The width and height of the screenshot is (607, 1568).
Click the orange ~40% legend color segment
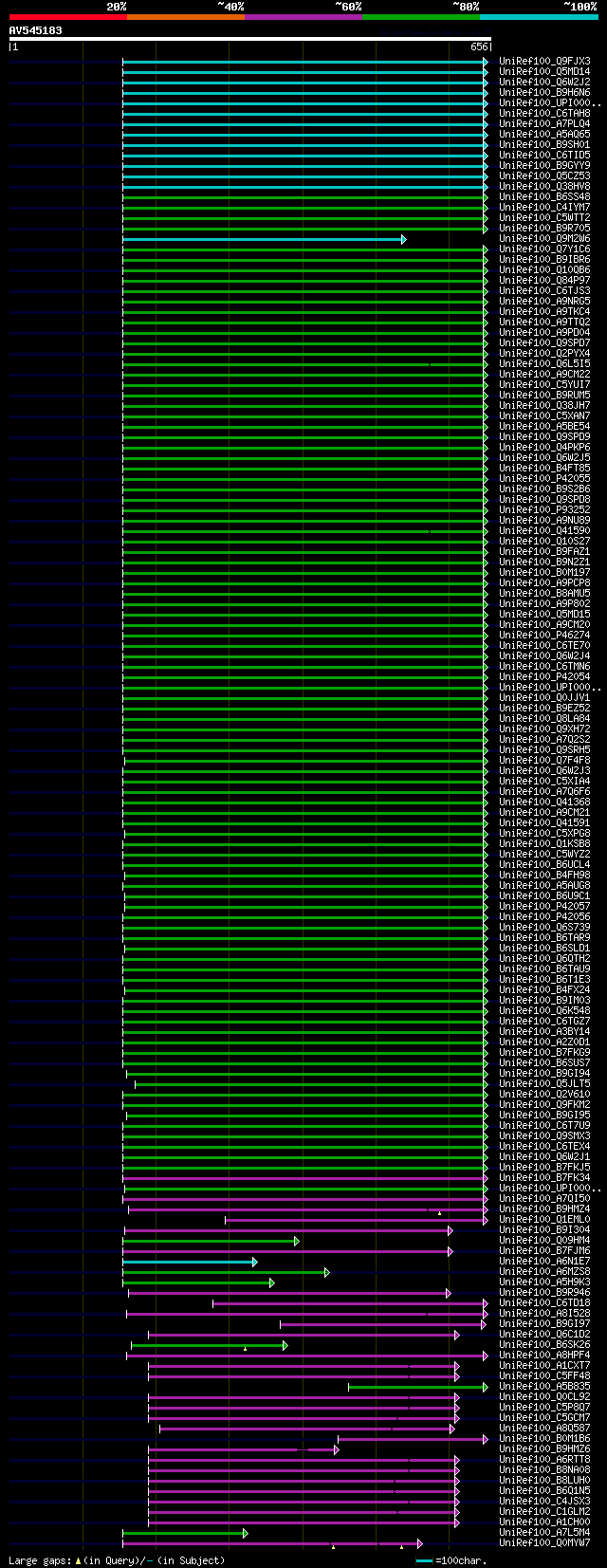click(x=186, y=16)
